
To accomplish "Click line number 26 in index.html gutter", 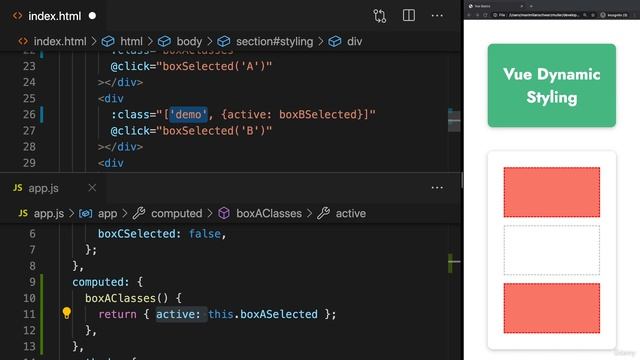I will coord(29,115).
